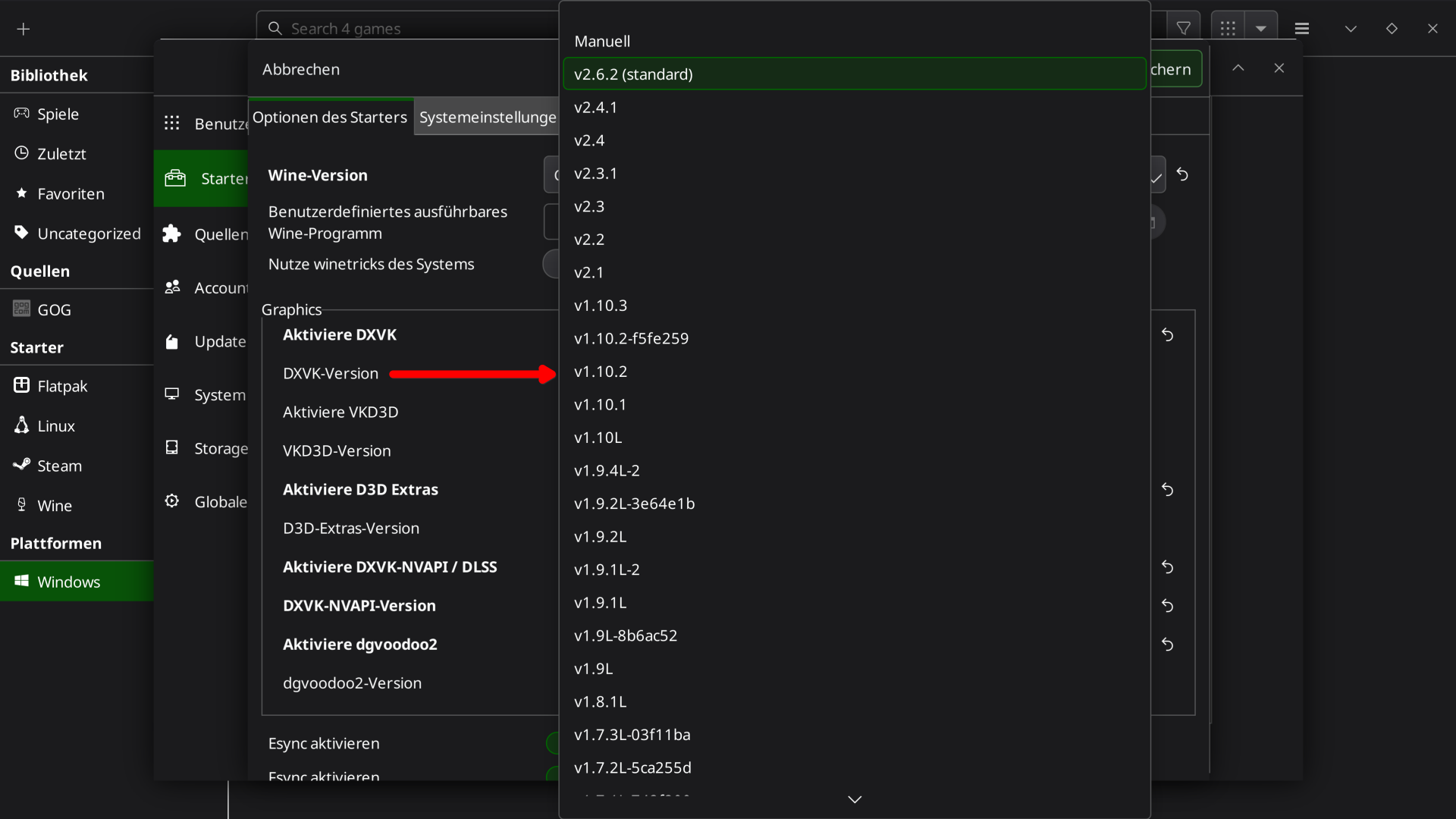The image size is (1456, 819).
Task: Expand view options dropdown arrow
Action: click(1260, 29)
